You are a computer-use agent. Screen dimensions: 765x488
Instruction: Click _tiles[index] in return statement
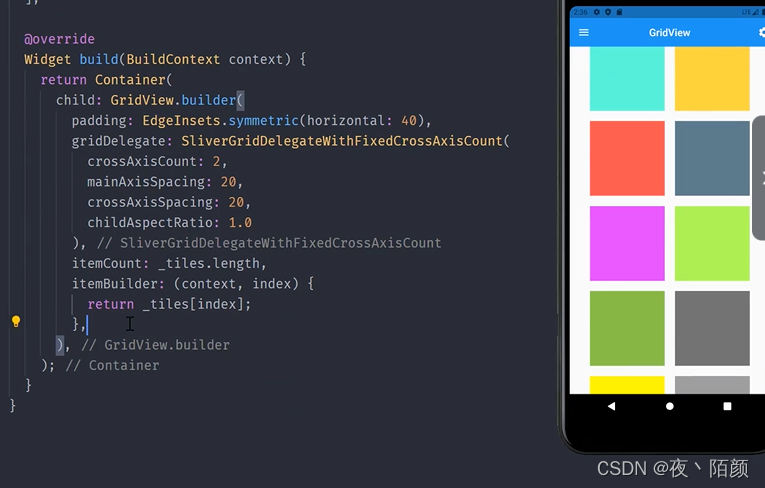click(193, 305)
